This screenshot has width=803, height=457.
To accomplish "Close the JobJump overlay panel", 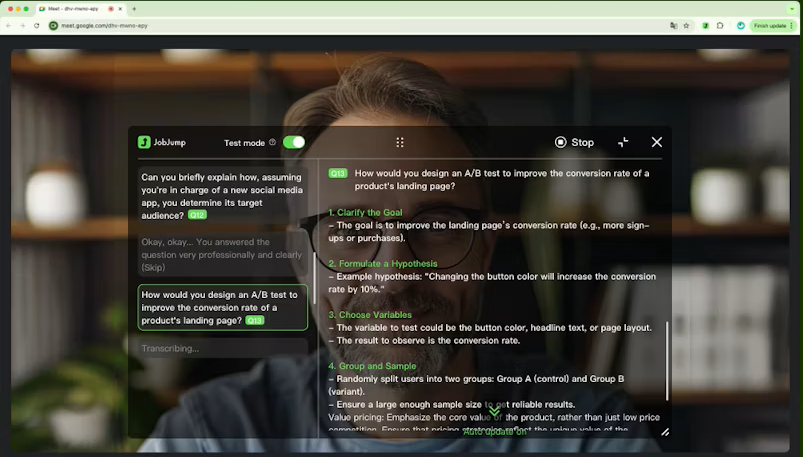I will pos(657,142).
